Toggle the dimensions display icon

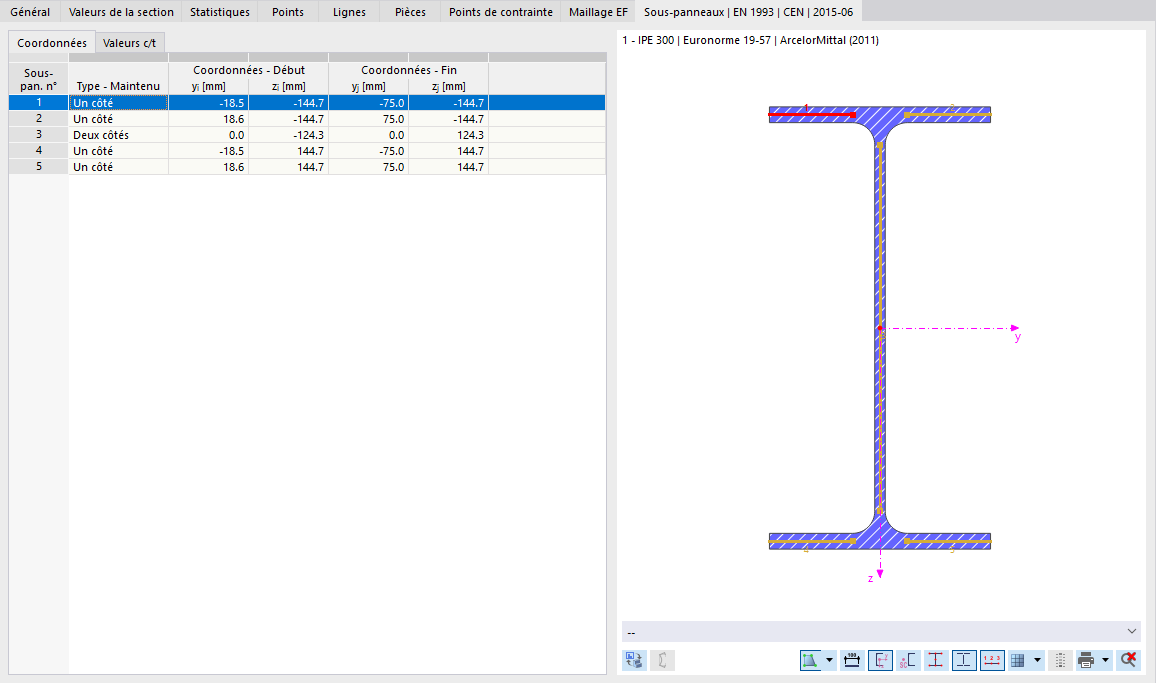pyautogui.click(x=852, y=660)
